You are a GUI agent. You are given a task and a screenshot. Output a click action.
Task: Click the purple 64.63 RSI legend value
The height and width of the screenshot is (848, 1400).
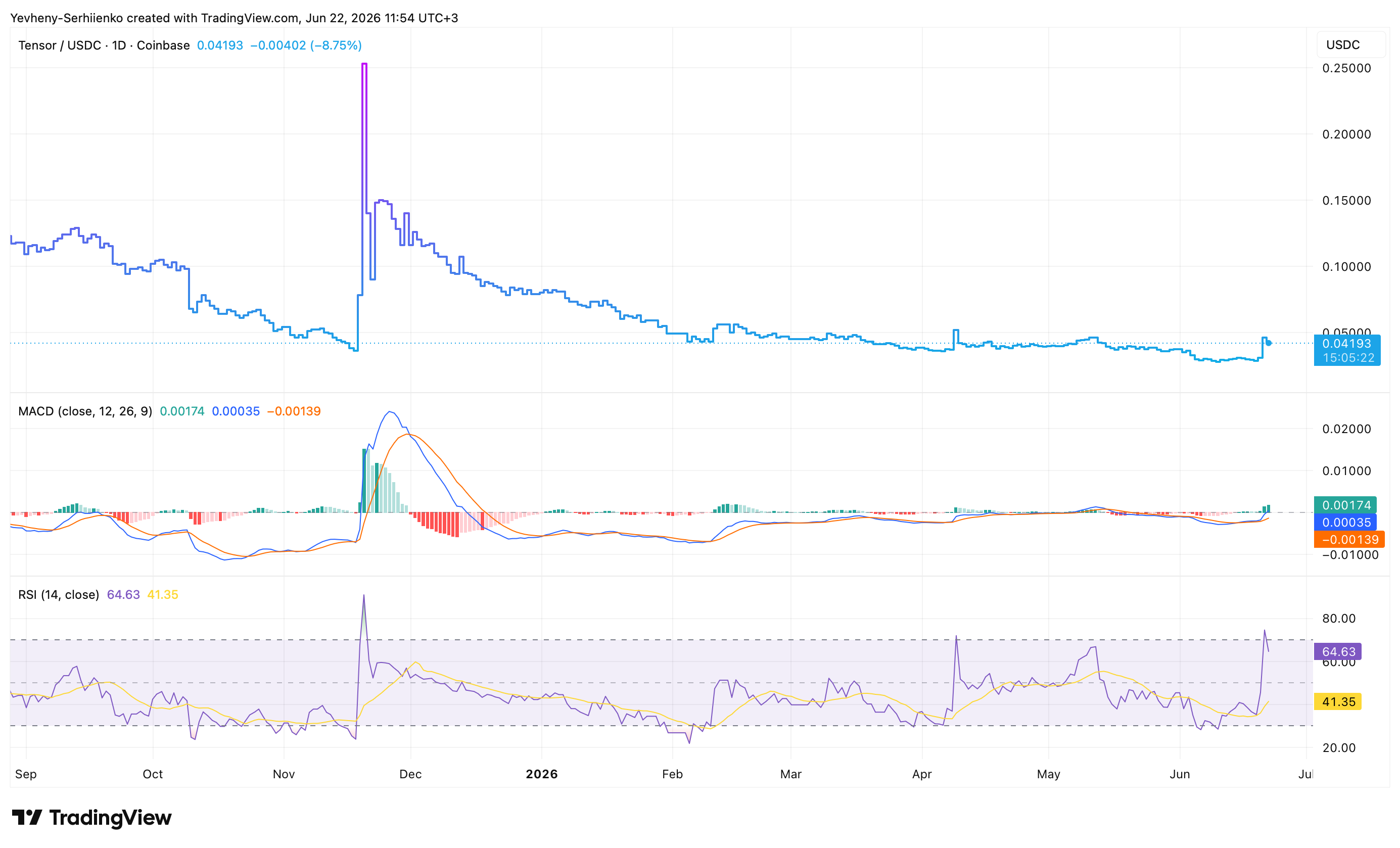coord(123,594)
